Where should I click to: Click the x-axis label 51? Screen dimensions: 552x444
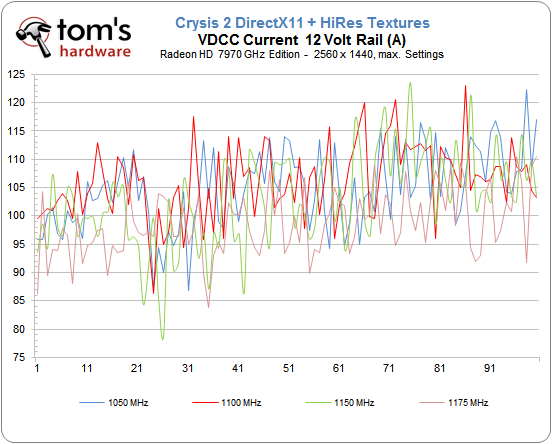tap(289, 368)
